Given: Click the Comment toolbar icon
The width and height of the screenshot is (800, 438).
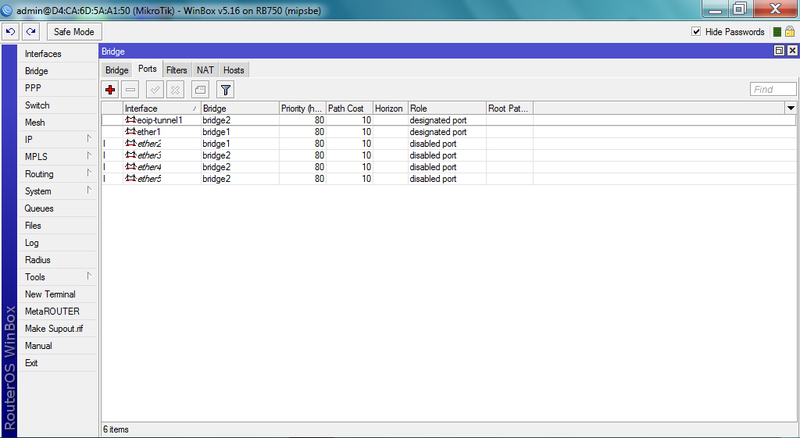Looking at the screenshot, I should [200, 90].
